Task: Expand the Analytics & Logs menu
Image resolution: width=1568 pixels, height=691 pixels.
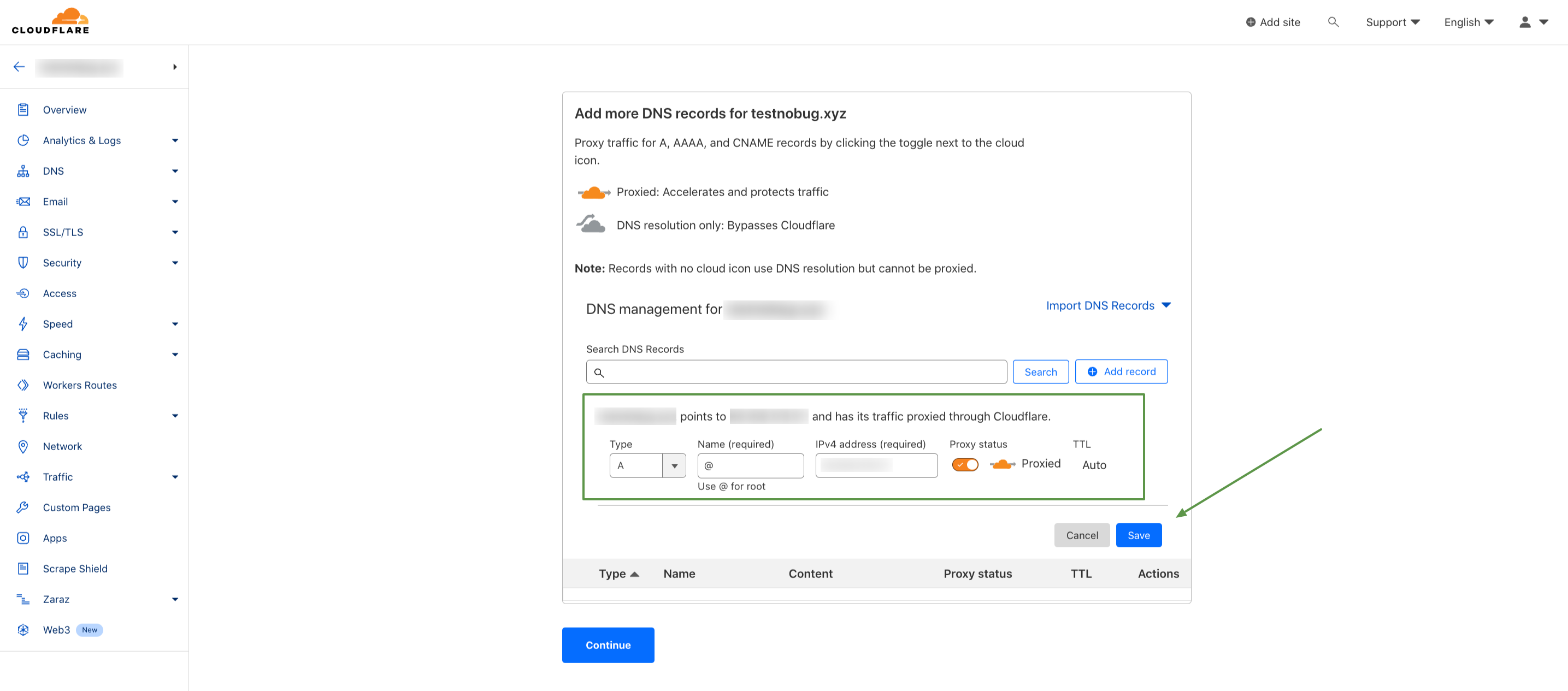Action: pos(175,140)
